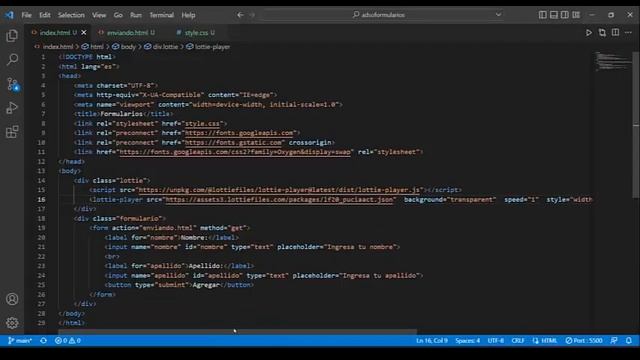640x360 pixels.
Task: Open the Terminal menu
Action: click(x=162, y=15)
